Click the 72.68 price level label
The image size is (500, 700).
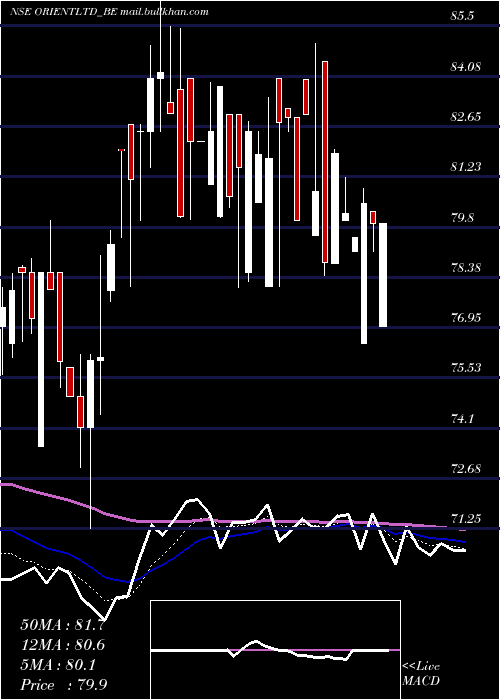(x=466, y=468)
